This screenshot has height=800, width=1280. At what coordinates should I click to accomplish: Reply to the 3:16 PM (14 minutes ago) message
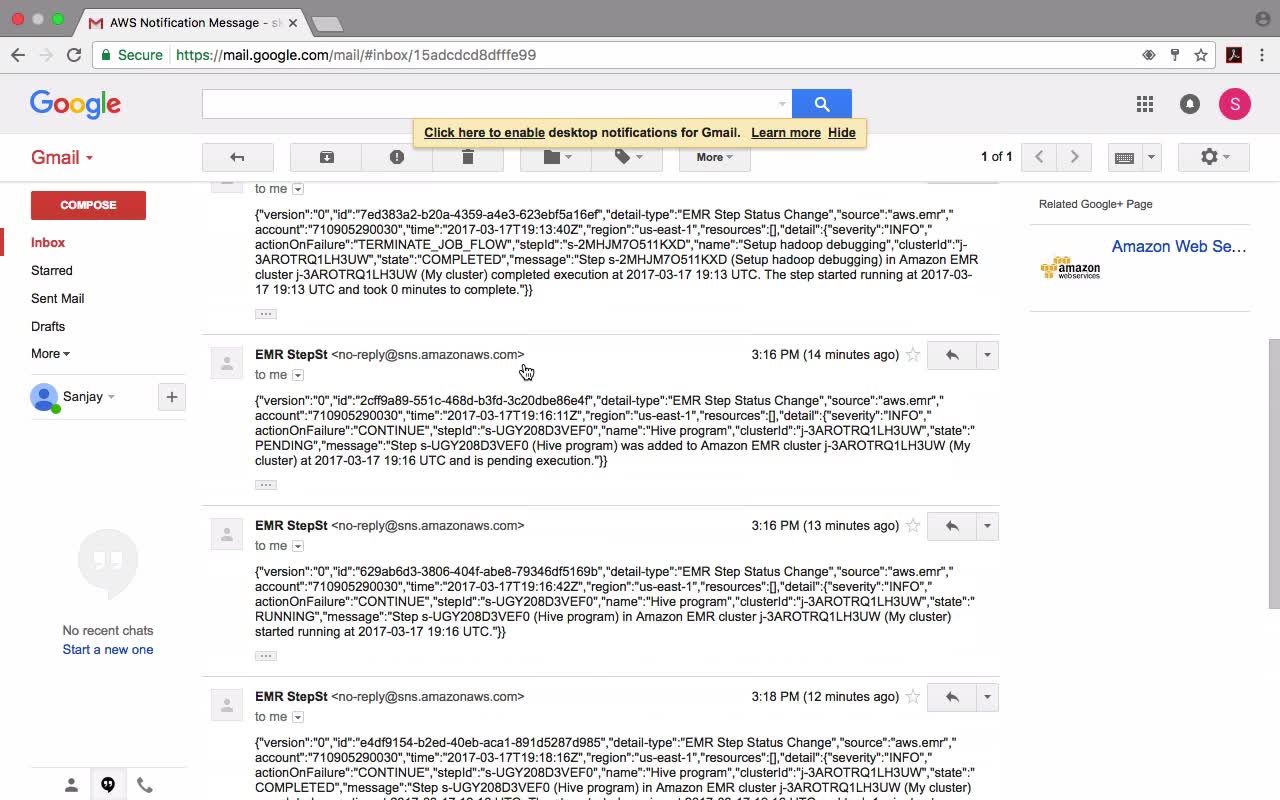(x=952, y=355)
